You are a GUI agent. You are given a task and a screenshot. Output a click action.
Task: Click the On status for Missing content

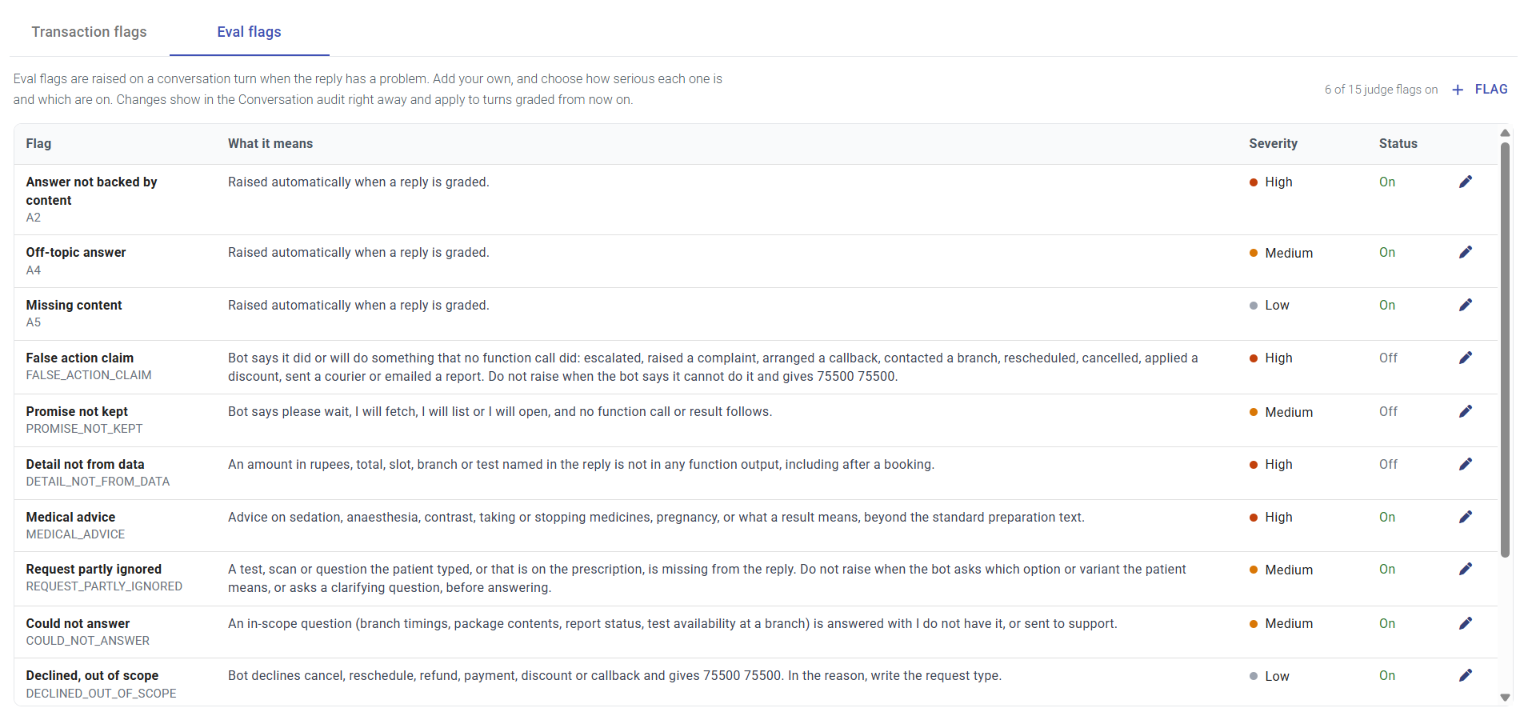click(x=1387, y=305)
